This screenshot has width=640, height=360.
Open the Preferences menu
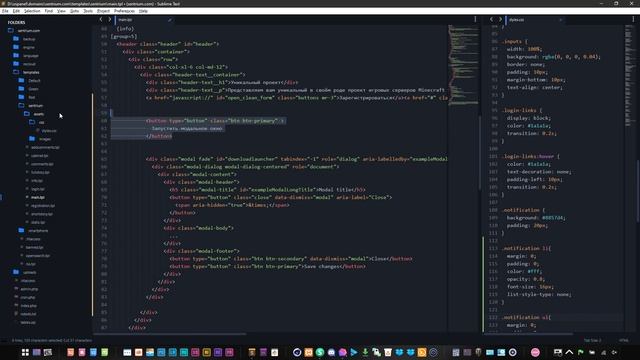124,11
